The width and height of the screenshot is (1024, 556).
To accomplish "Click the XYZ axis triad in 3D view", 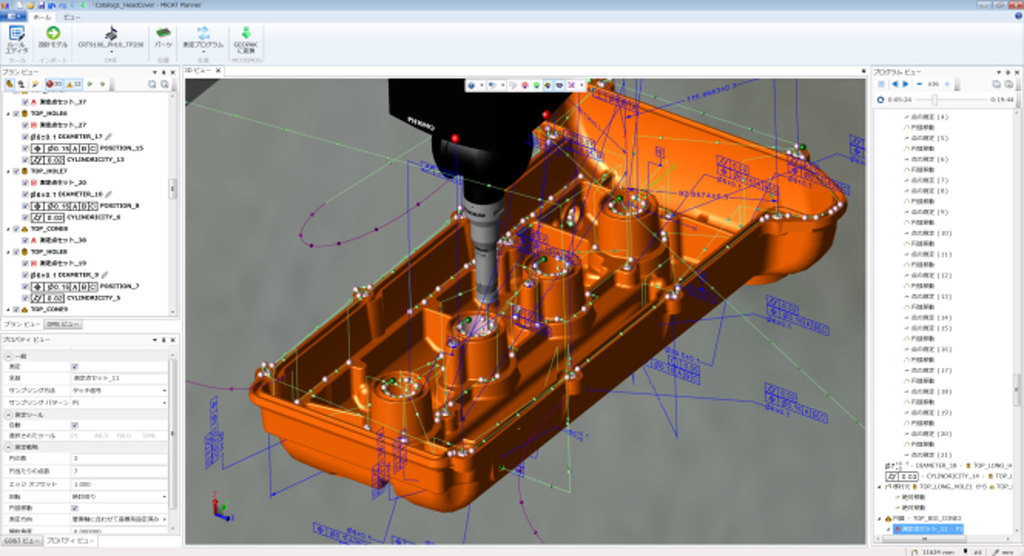I will click(x=221, y=509).
